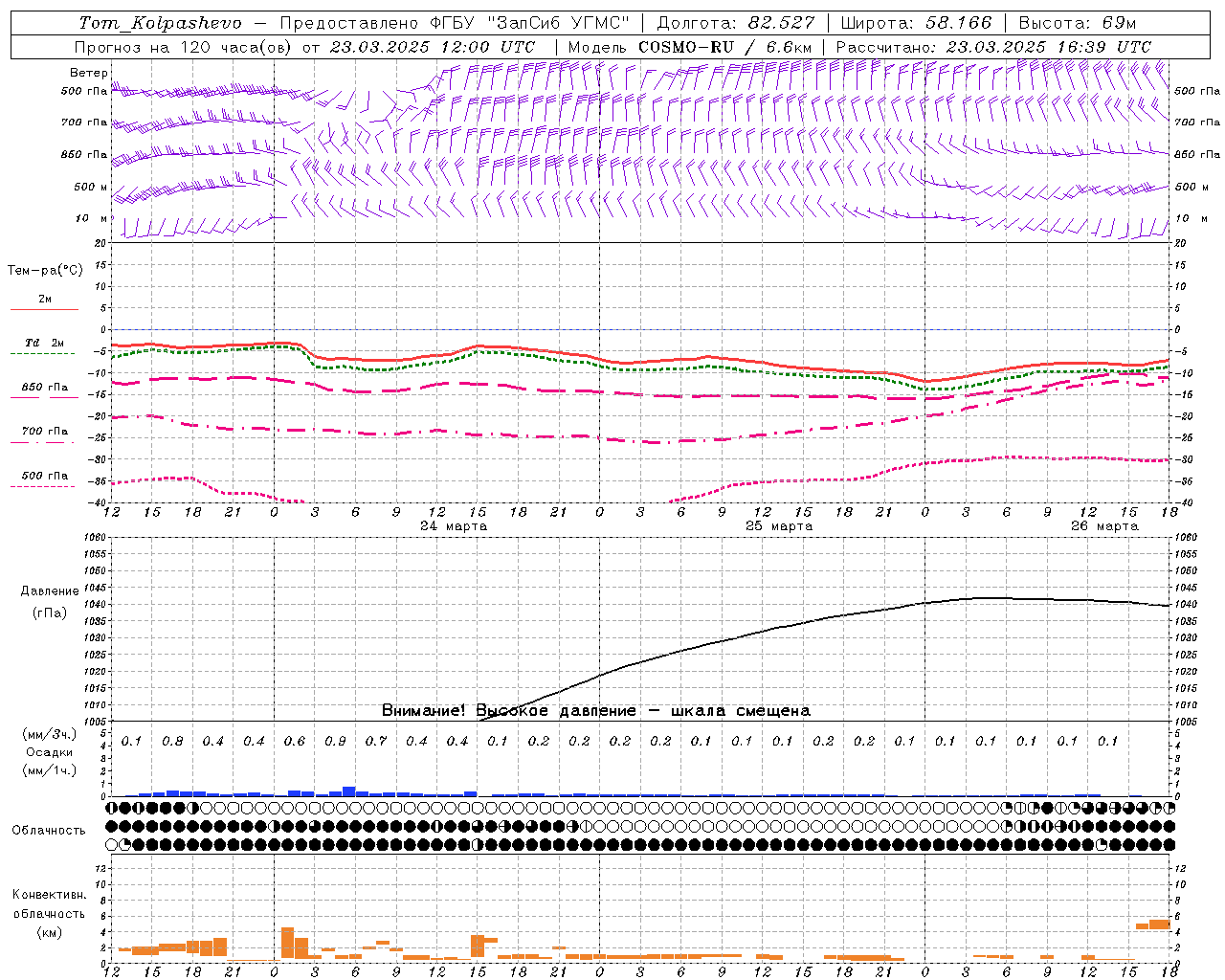1225x980 pixels.
Task: Click the "0.8" precipitation amount value
Action: 172,742
